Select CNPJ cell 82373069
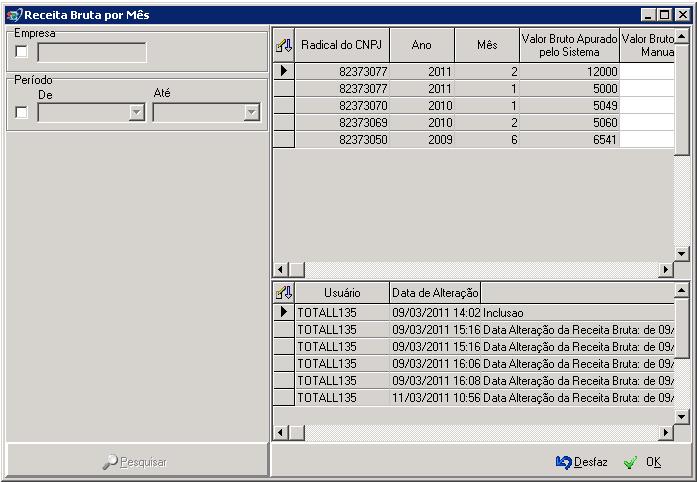Viewport: 697px width, 482px height. (342, 122)
